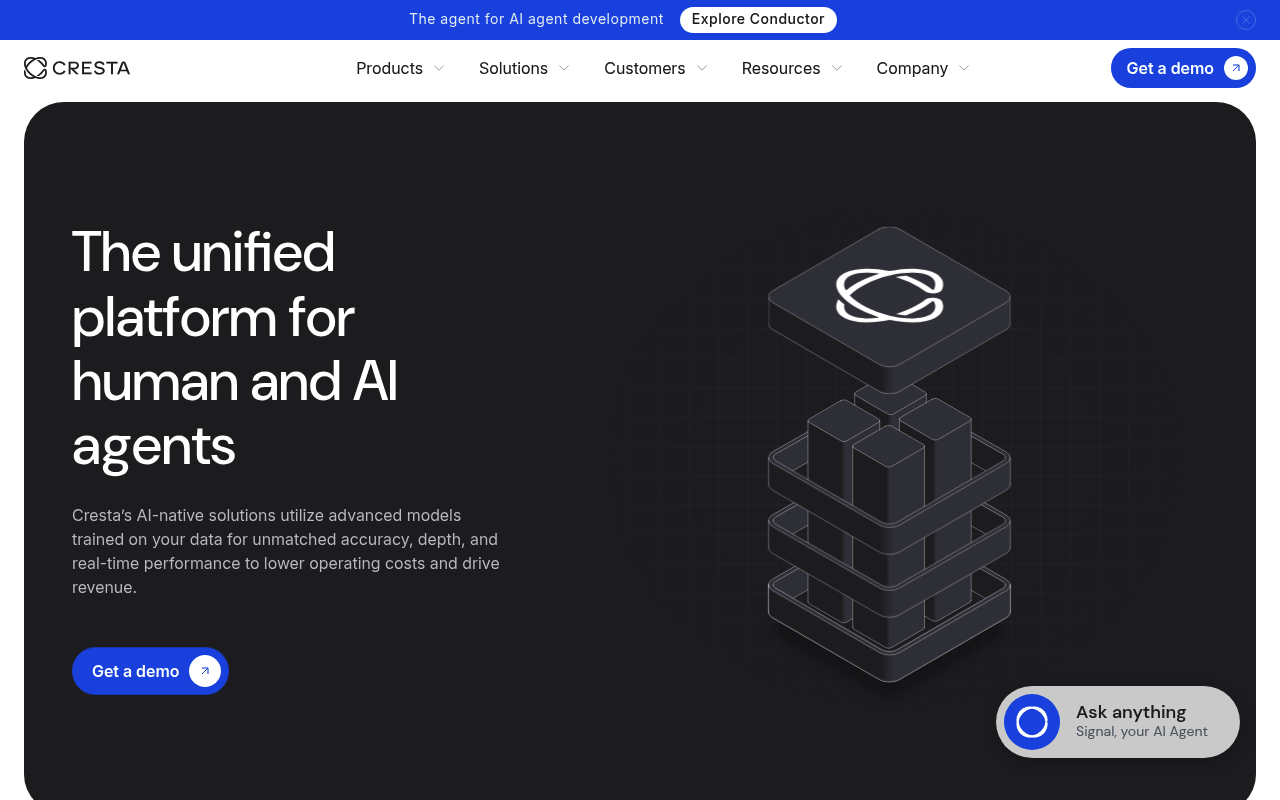Click Get a demo in the header
The height and width of the screenshot is (800, 1280).
coord(1183,68)
